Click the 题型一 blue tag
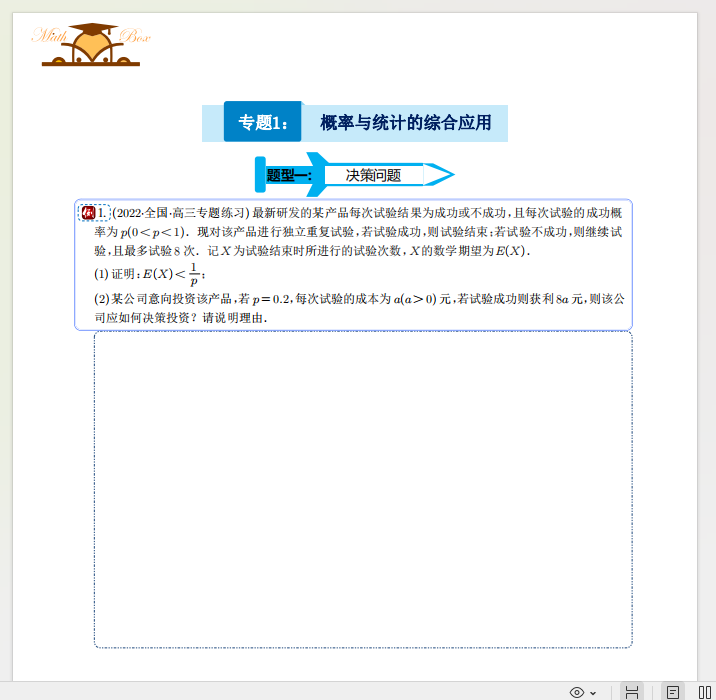Viewport: 716px width, 700px height. click(288, 175)
